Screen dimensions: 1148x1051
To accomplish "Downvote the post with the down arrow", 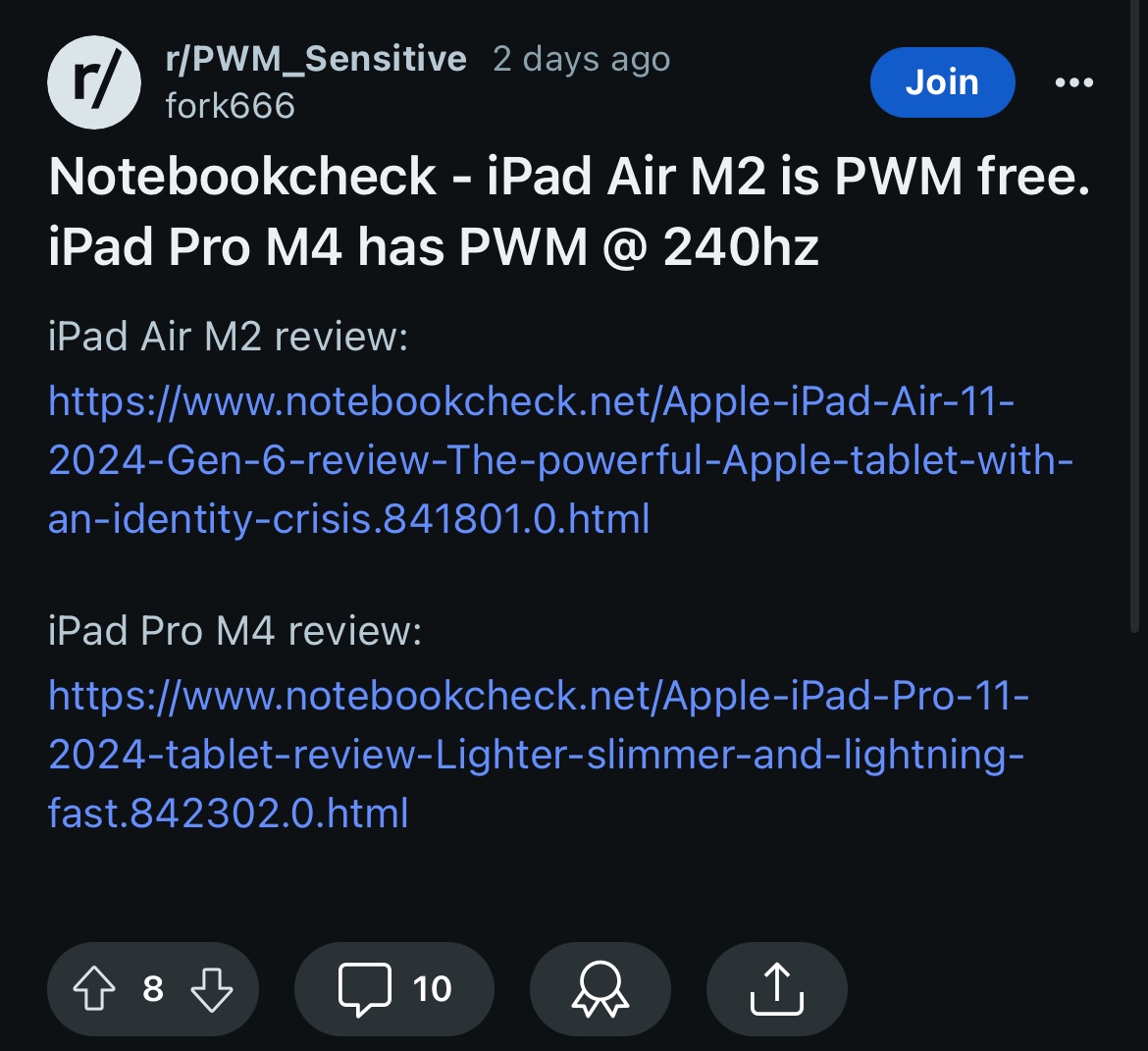I will point(212,988).
